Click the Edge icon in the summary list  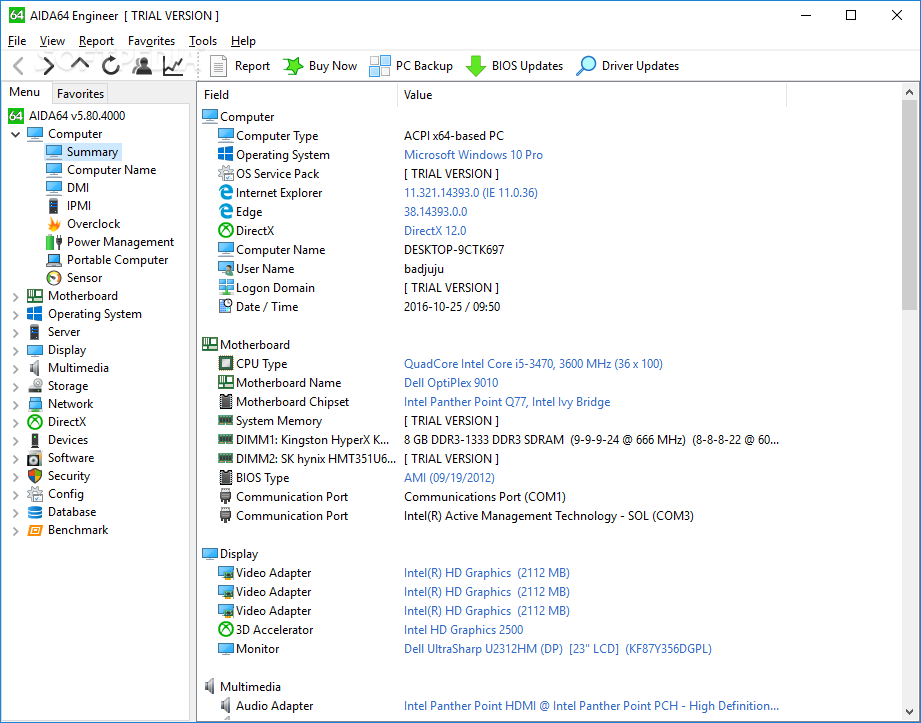pos(226,211)
